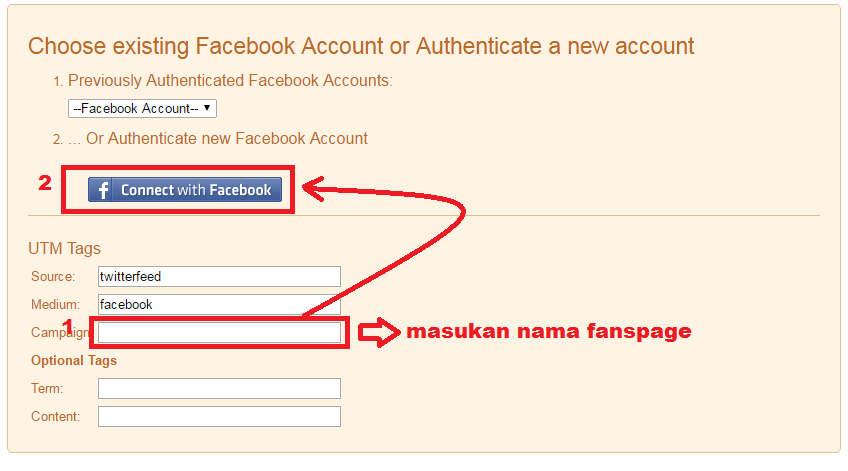The width and height of the screenshot is (848, 471).
Task: Focus the Medium field containing facebook
Action: pos(219,304)
